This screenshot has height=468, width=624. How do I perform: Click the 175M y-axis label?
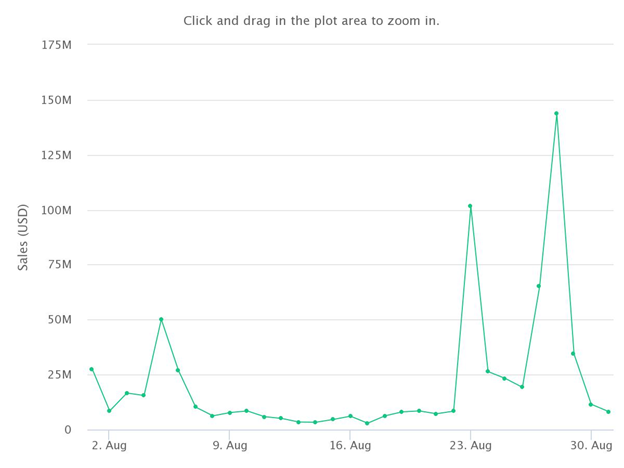(57, 45)
